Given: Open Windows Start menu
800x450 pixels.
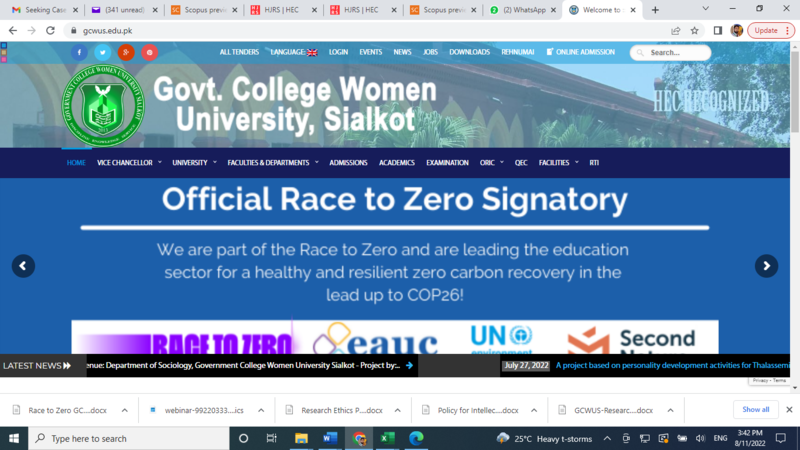Looking at the screenshot, I should (14, 438).
